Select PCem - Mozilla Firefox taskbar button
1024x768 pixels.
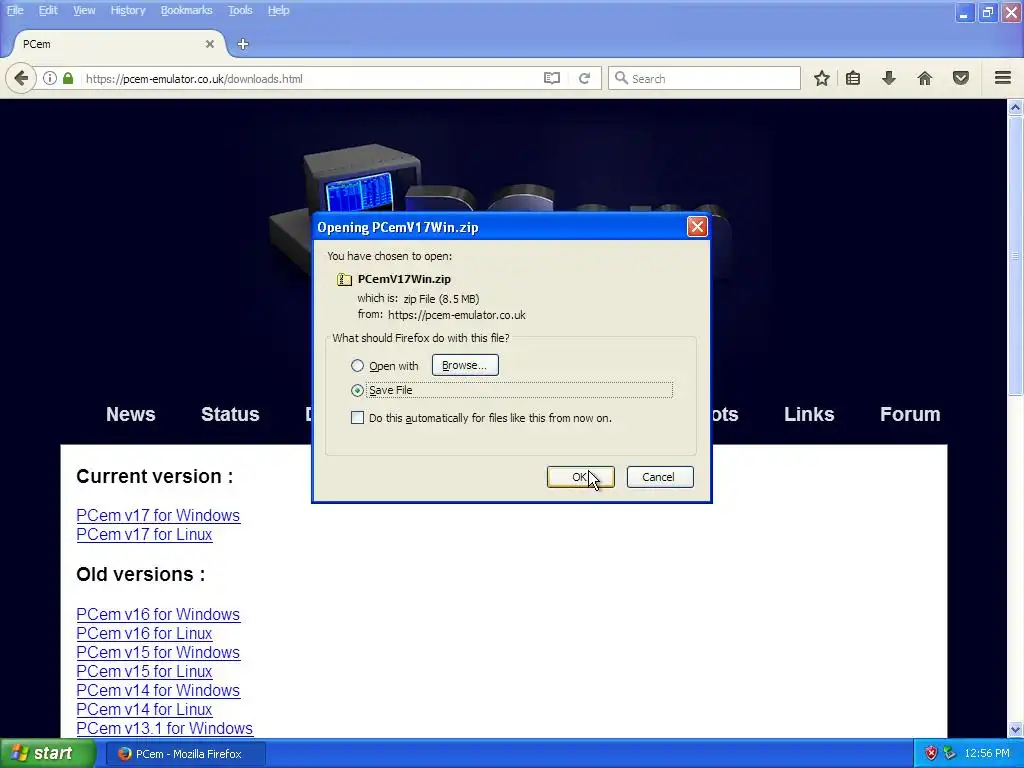point(185,754)
